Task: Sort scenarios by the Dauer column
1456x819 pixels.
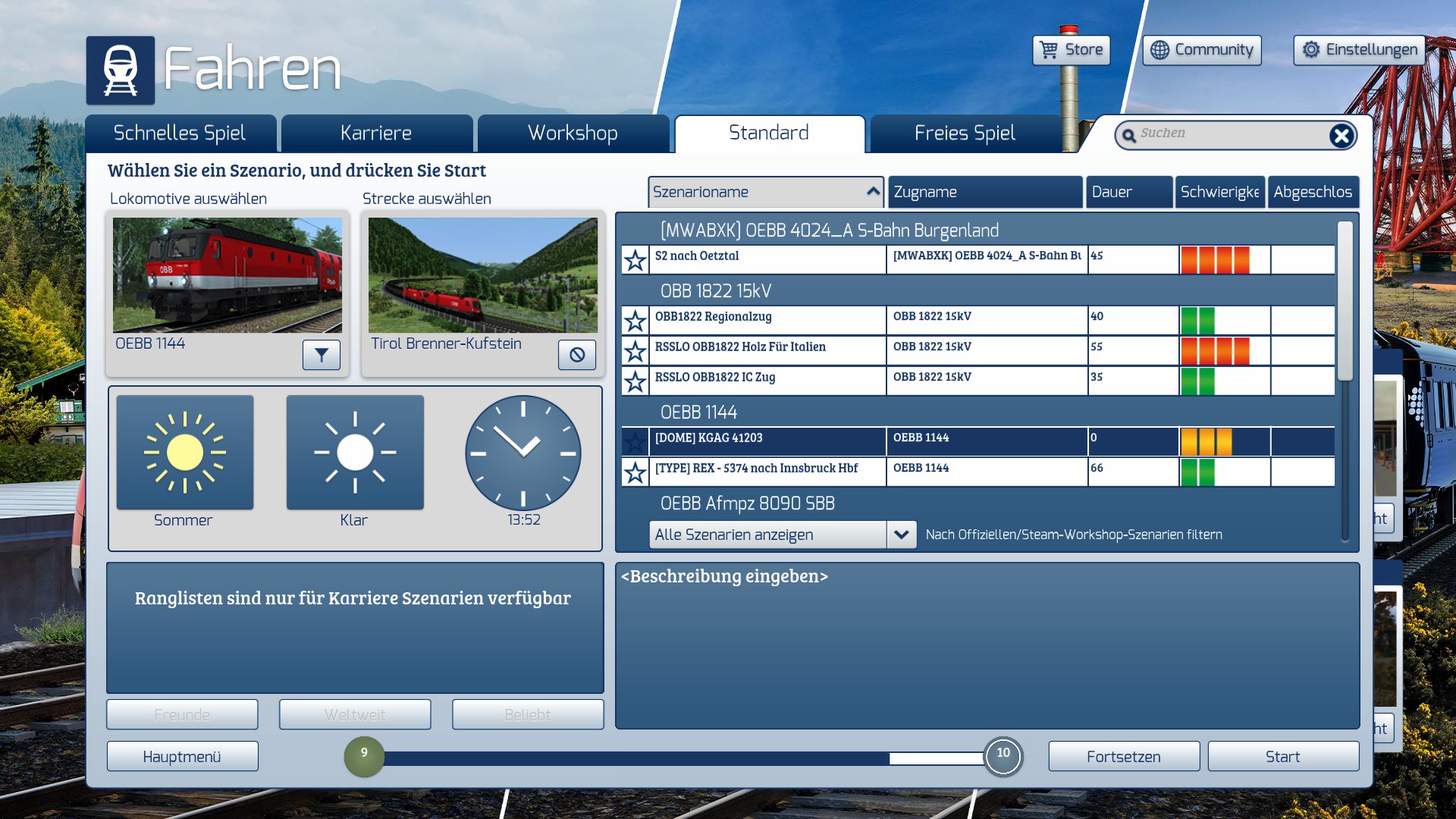Action: click(x=1128, y=192)
